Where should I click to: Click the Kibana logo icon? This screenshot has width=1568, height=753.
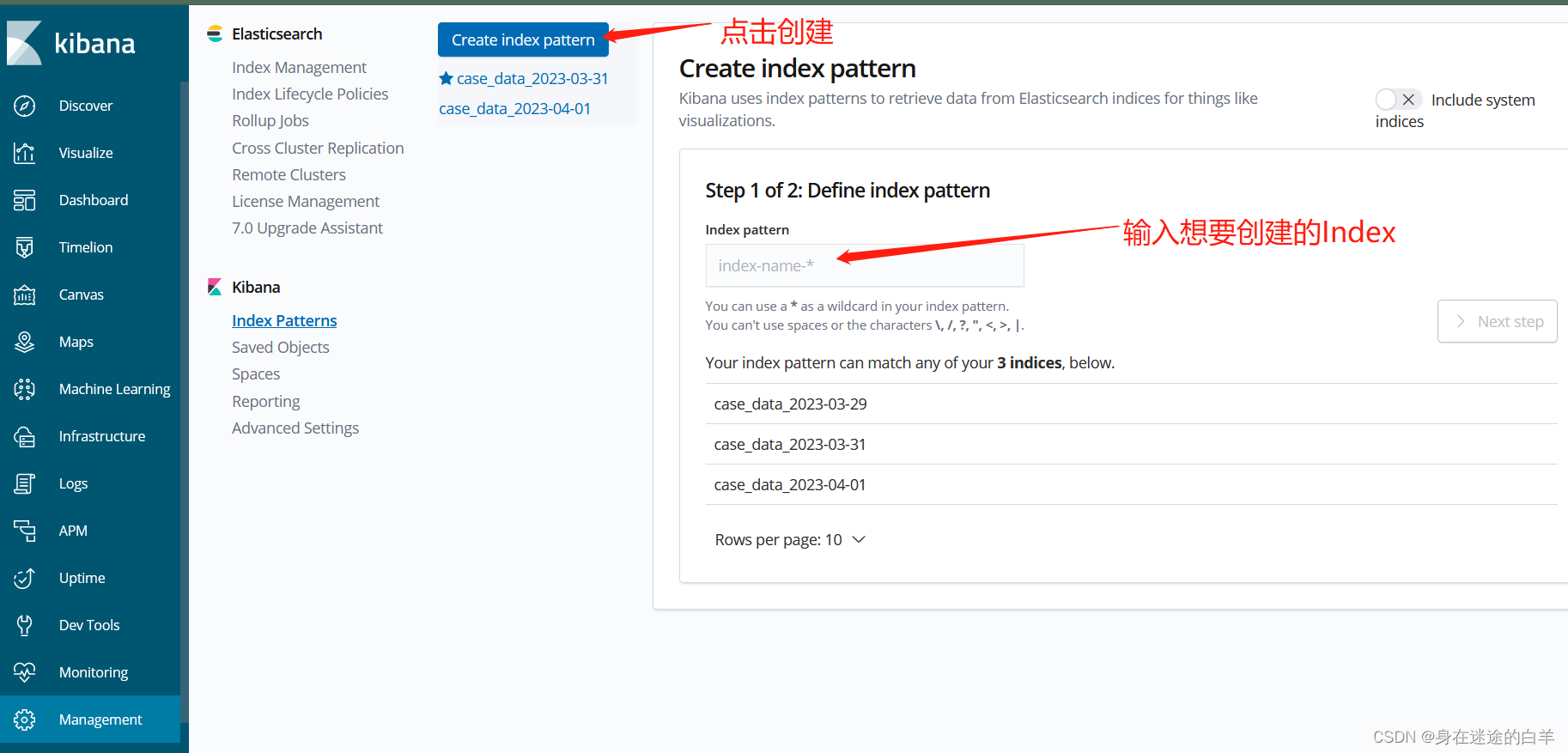pyautogui.click(x=24, y=43)
